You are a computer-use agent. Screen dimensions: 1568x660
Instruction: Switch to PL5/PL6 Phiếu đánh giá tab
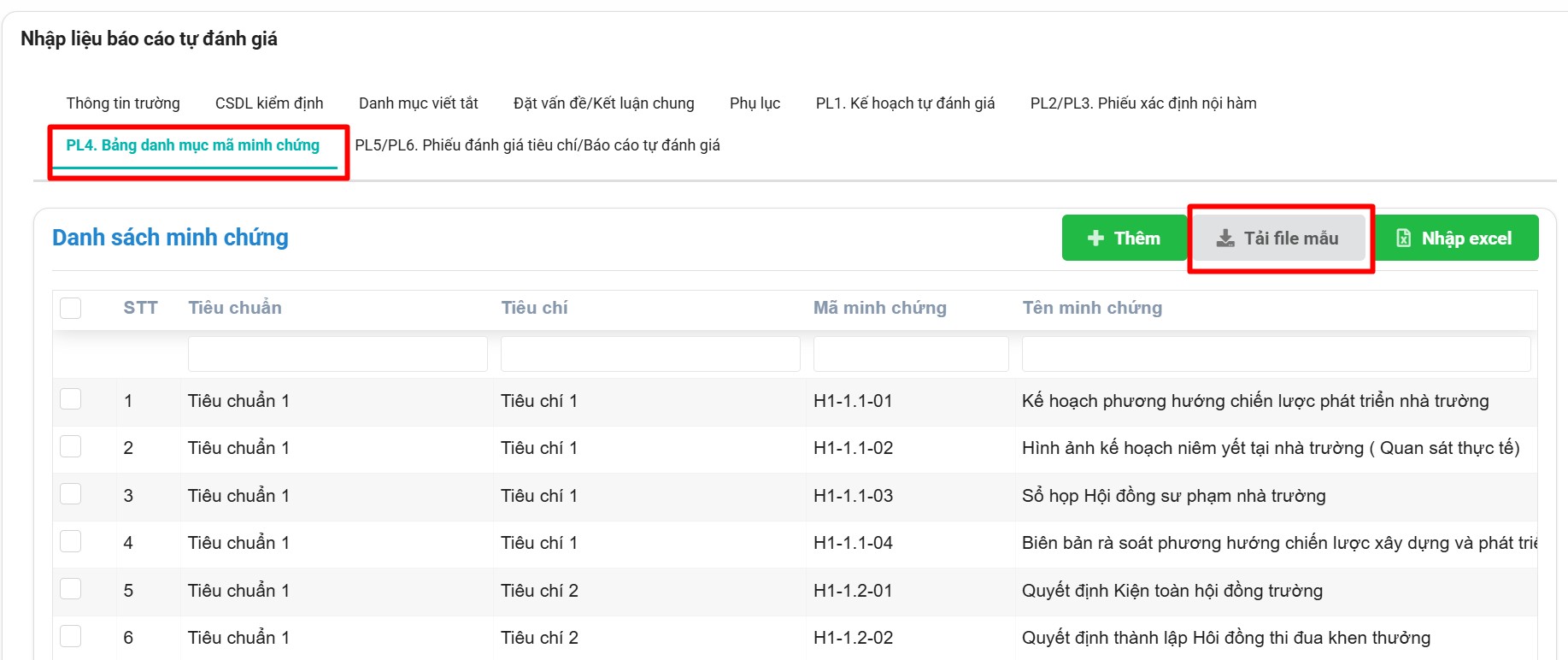point(537,145)
